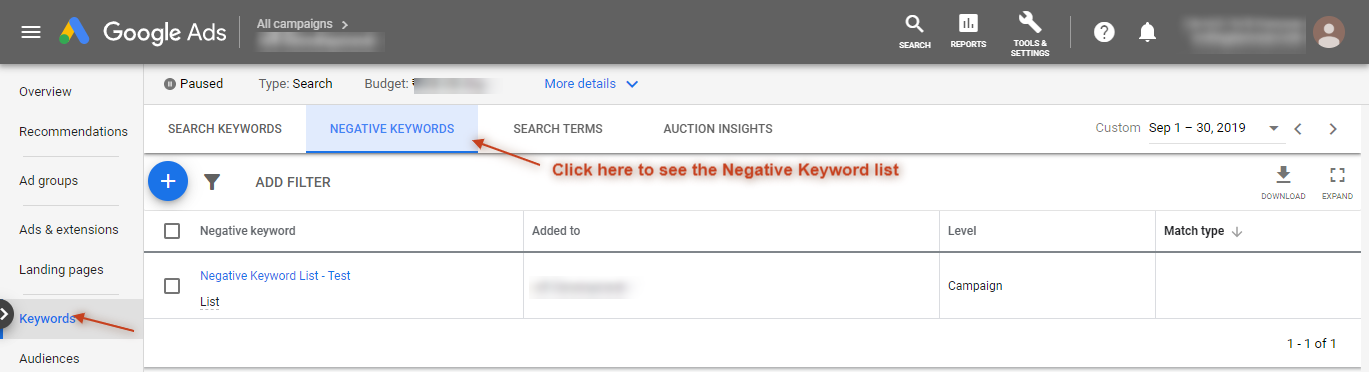Tick the select-all checkbox in header

(x=172, y=231)
